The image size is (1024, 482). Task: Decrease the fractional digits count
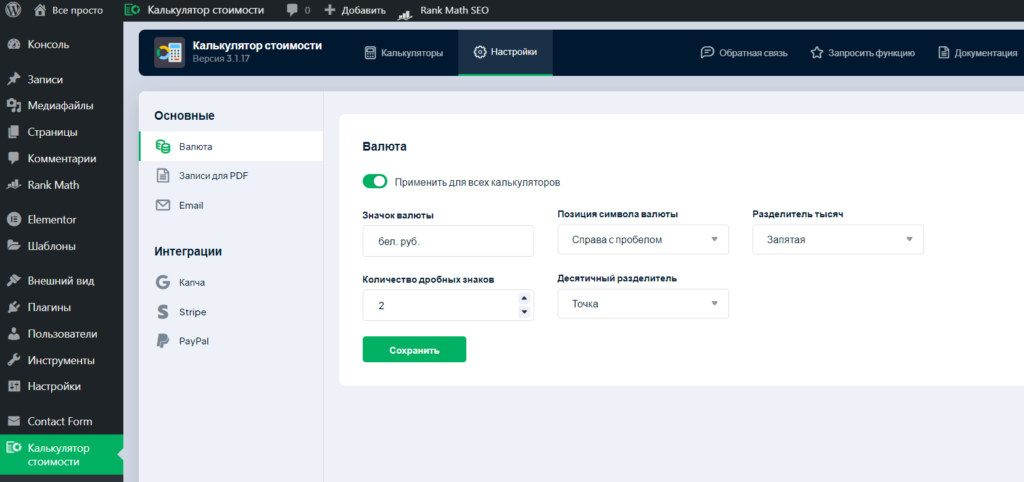[523, 312]
